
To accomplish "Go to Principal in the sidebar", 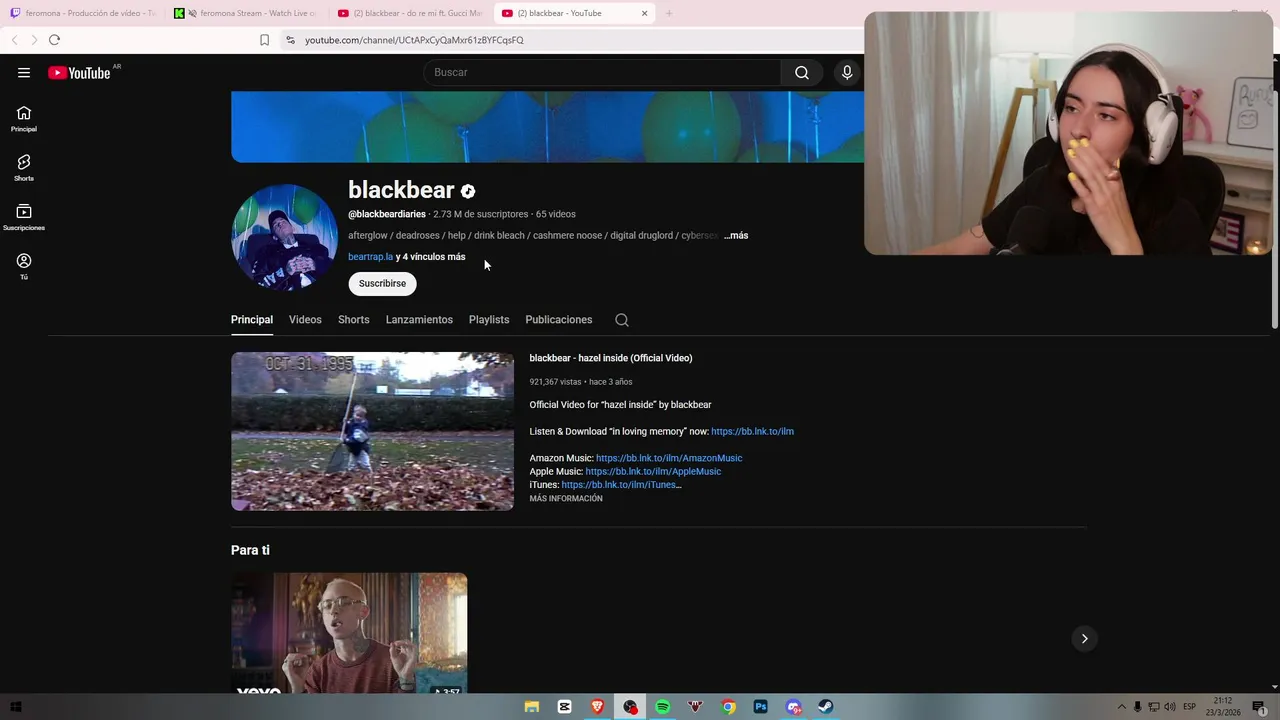I will pyautogui.click(x=24, y=119).
